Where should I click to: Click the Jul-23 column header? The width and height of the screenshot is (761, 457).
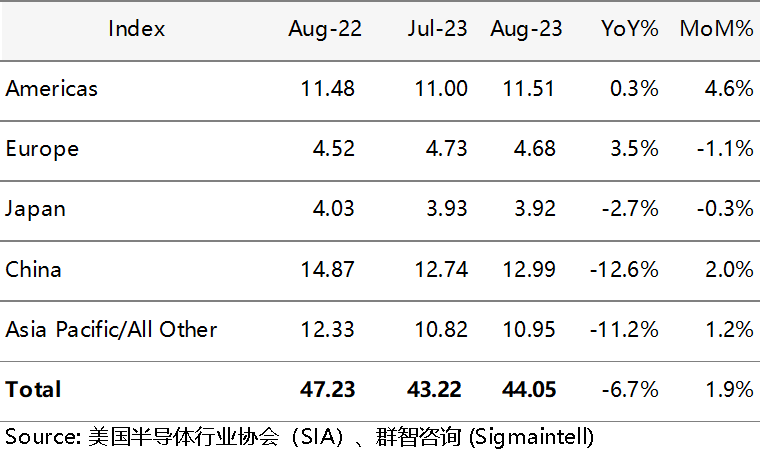437,29
